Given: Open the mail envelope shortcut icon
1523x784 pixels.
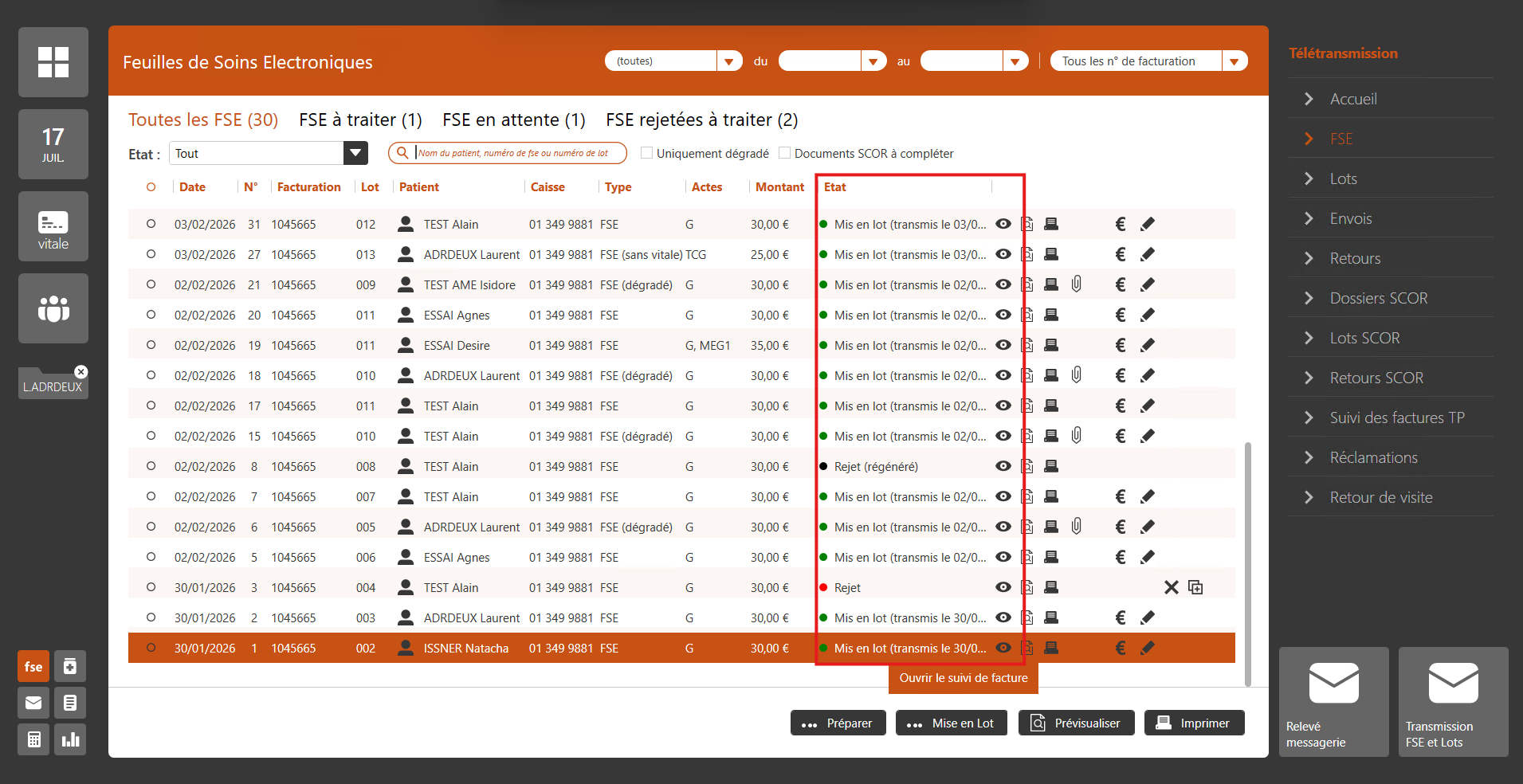Looking at the screenshot, I should (x=33, y=703).
